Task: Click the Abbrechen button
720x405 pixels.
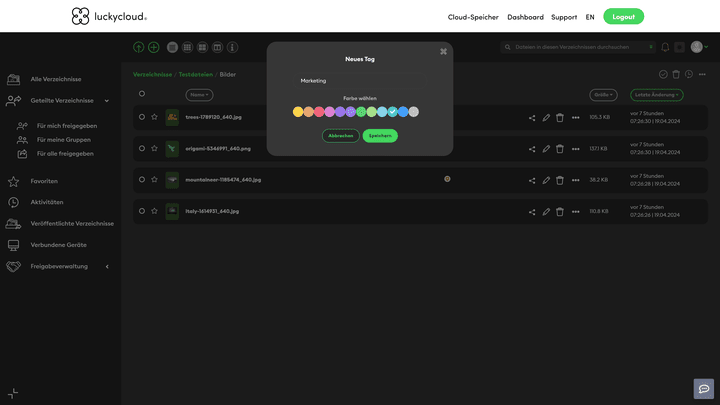Action: click(x=340, y=135)
